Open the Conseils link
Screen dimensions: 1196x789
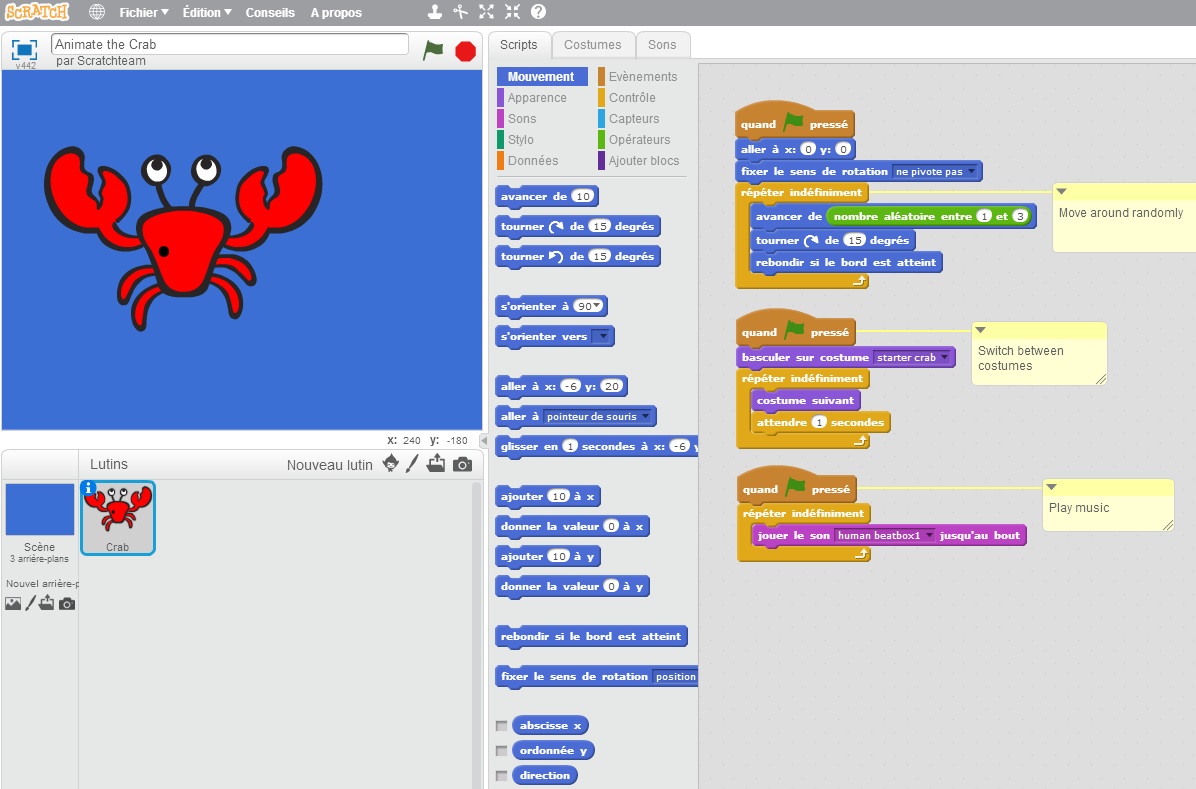(x=270, y=13)
